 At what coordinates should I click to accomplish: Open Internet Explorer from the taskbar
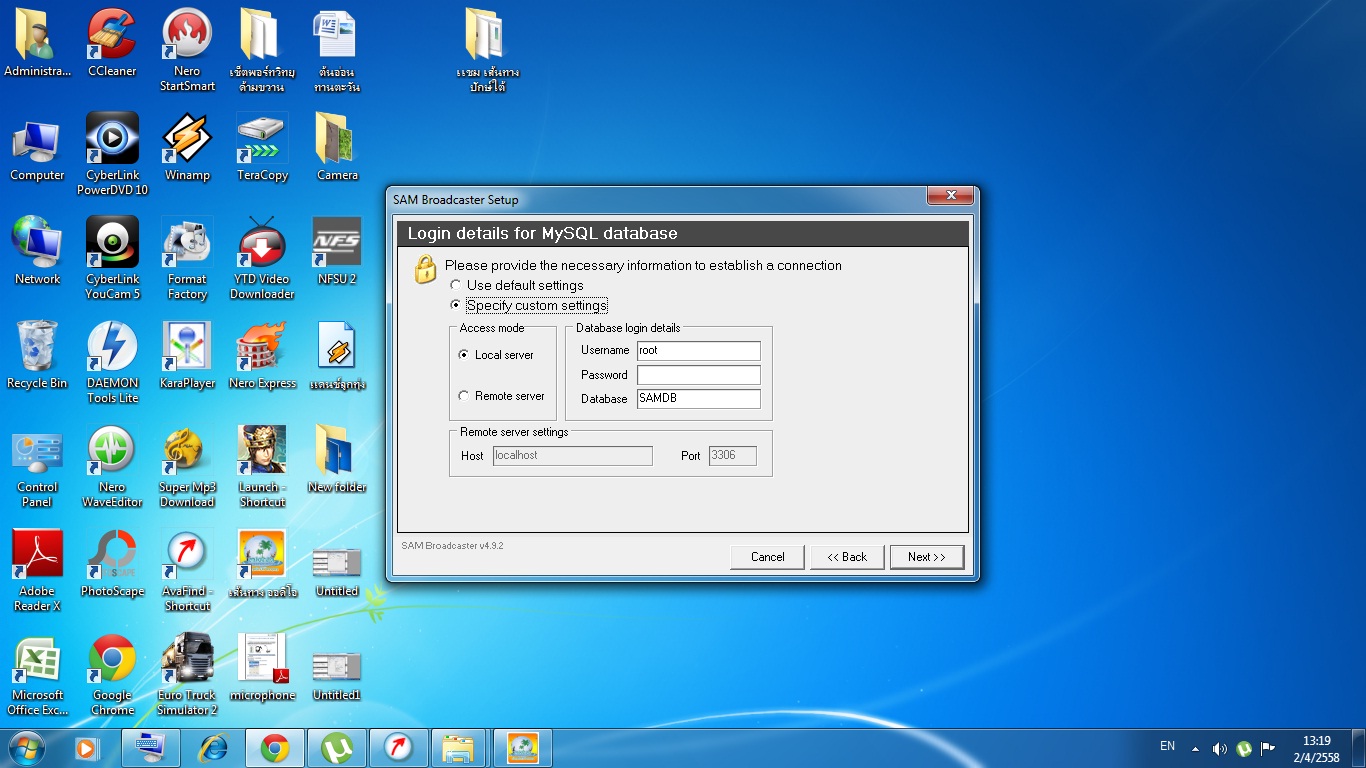(213, 748)
